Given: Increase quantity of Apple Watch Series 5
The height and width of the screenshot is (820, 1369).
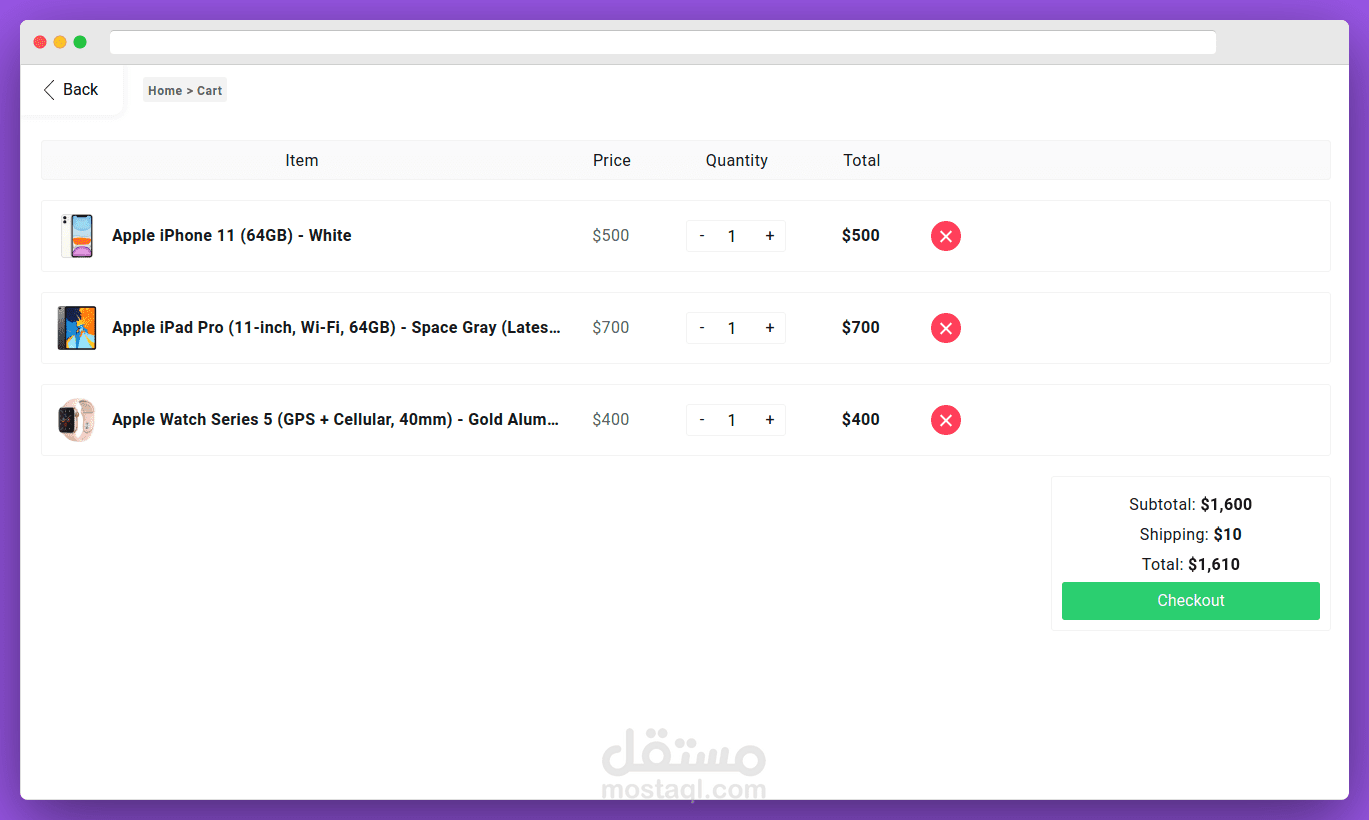Looking at the screenshot, I should 770,420.
